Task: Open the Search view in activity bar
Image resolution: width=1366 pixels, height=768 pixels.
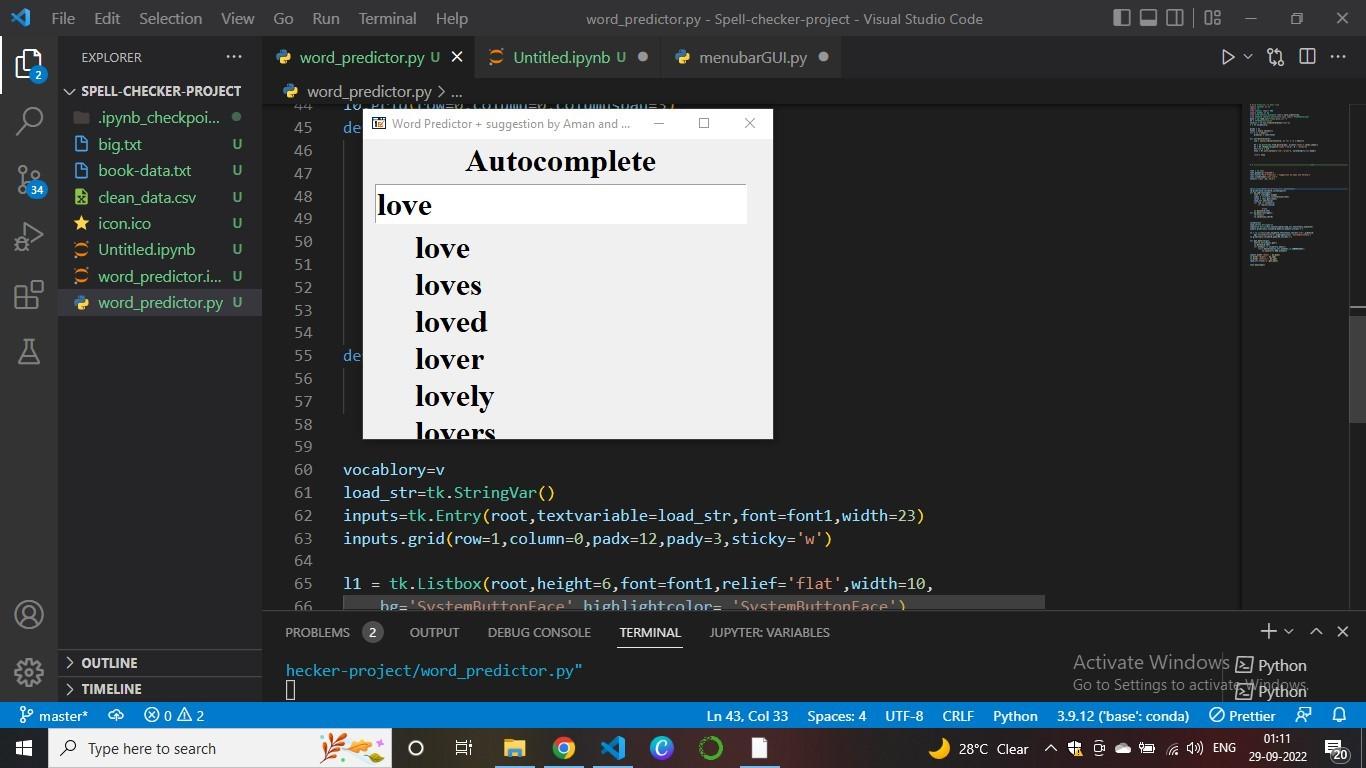Action: pos(29,122)
